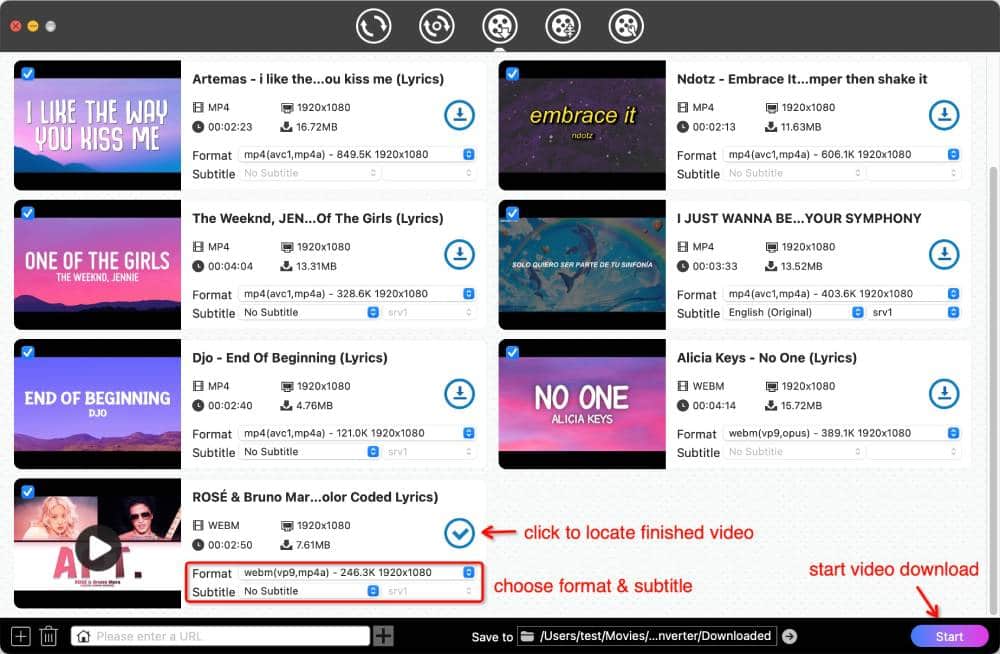Uncheck the ROSÉ & Bruno Mars checkbox
This screenshot has height=654, width=1000.
point(27,491)
